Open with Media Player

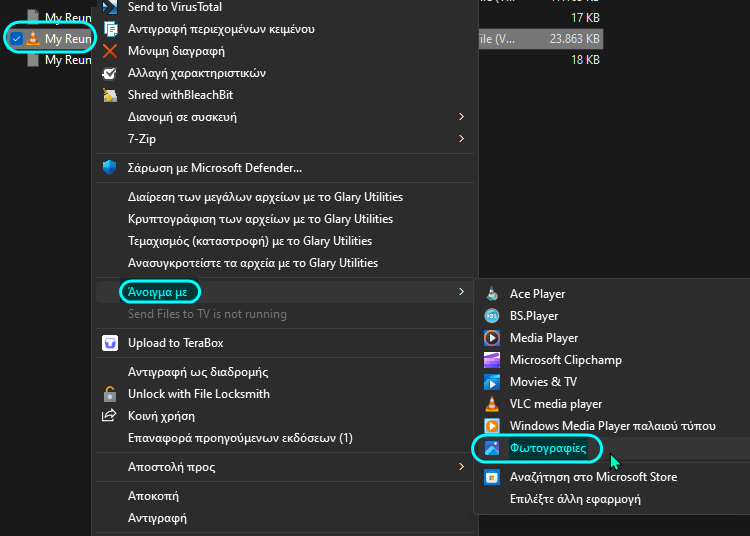(614, 338)
